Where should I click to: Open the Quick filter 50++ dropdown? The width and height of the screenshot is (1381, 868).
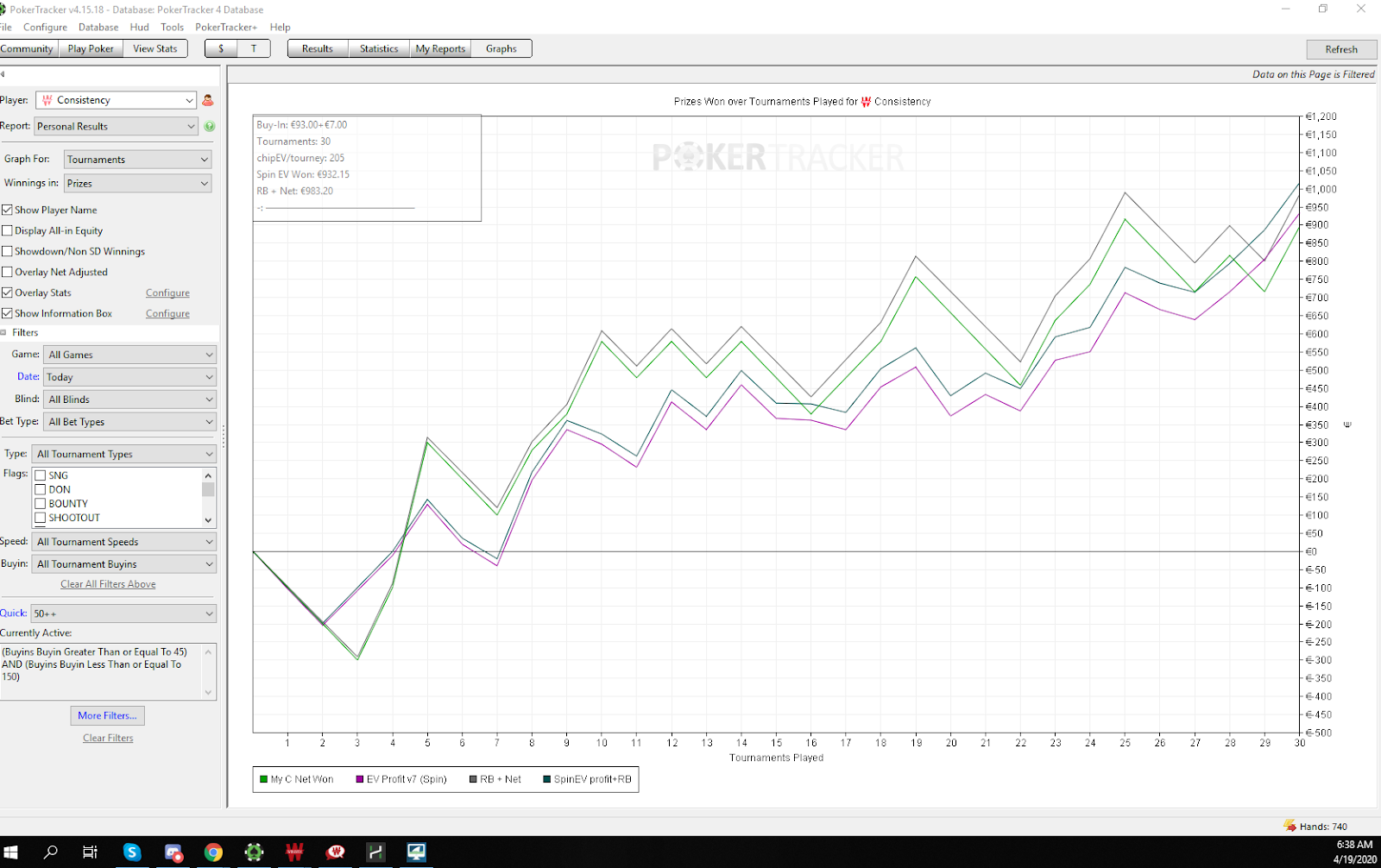coord(123,613)
